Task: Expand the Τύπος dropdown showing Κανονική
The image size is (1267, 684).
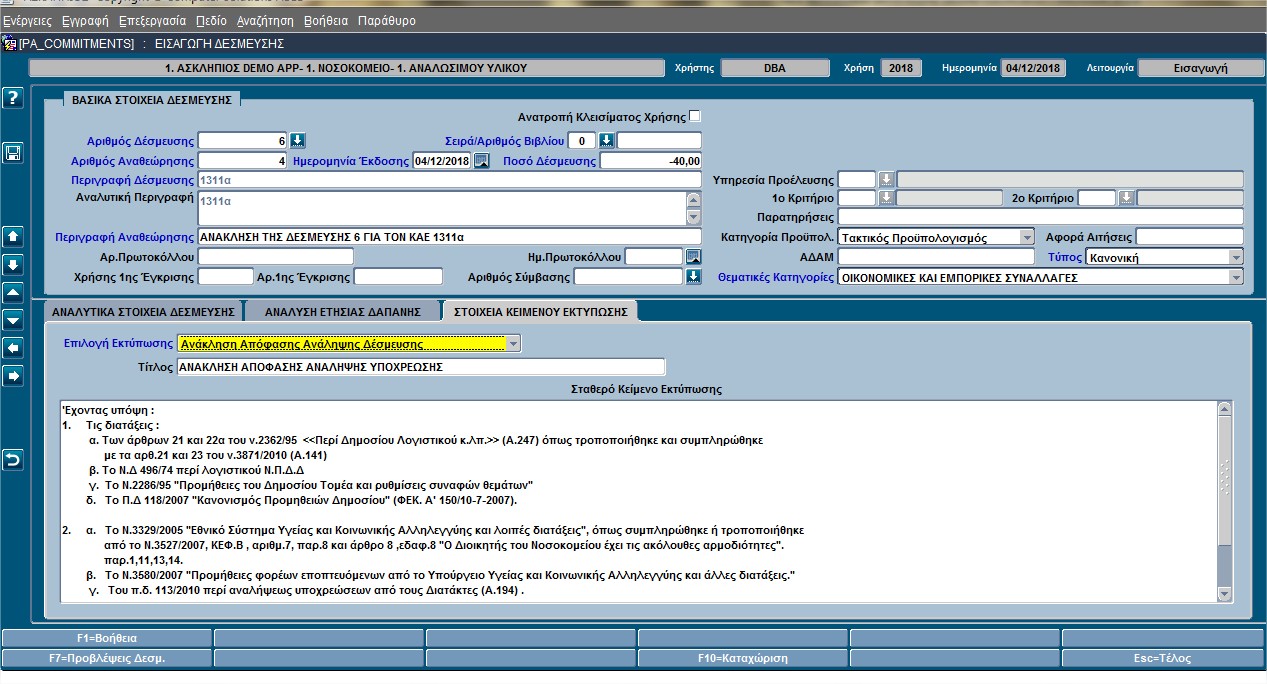Action: coord(1236,257)
